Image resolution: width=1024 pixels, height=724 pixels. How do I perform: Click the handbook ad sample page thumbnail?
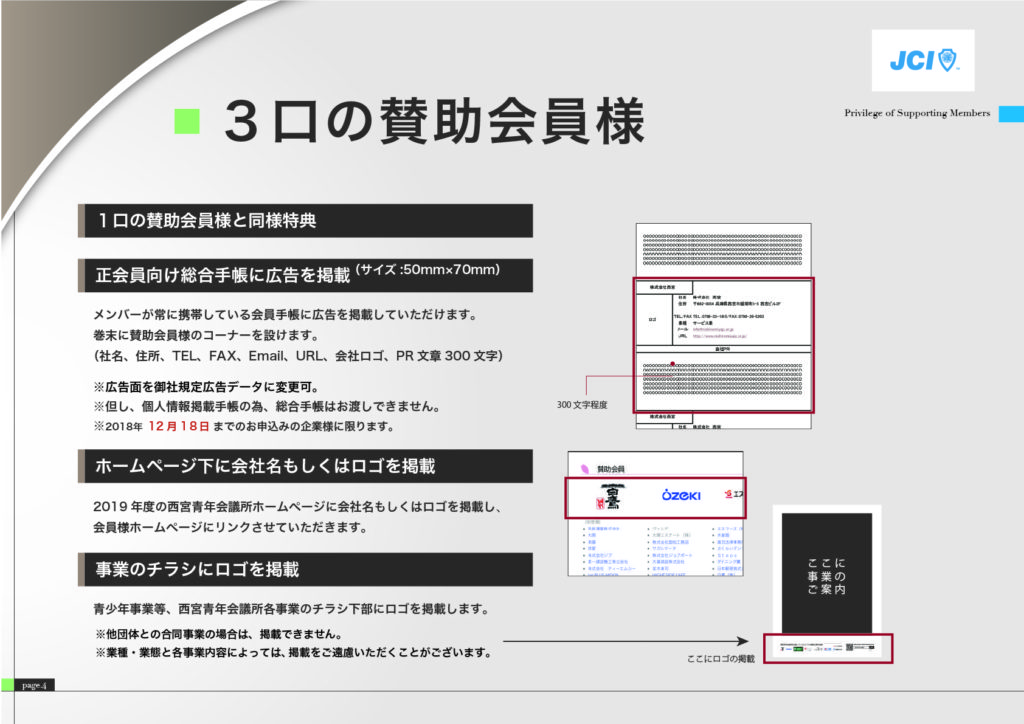pyautogui.click(x=724, y=326)
